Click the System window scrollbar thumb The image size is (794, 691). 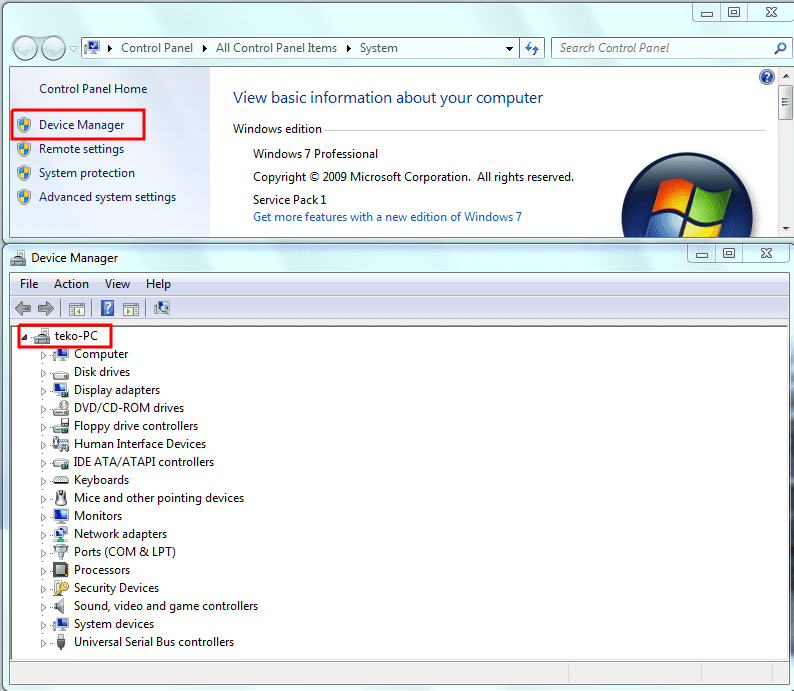coord(785,102)
